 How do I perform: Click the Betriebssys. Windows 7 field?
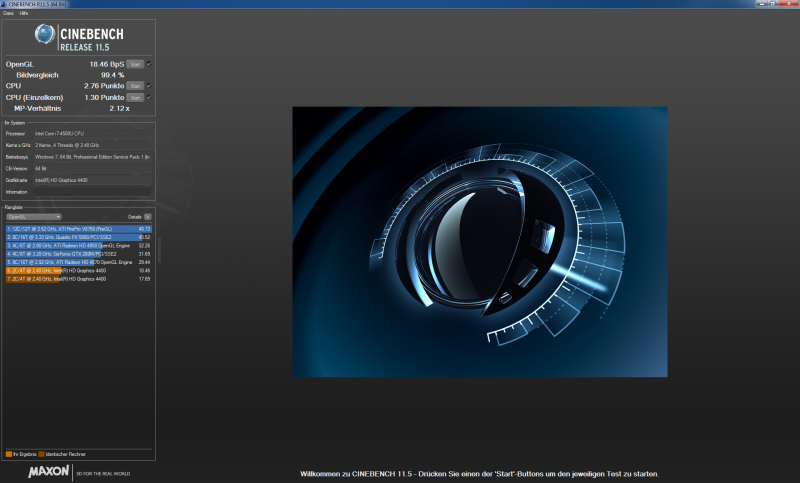(92, 157)
